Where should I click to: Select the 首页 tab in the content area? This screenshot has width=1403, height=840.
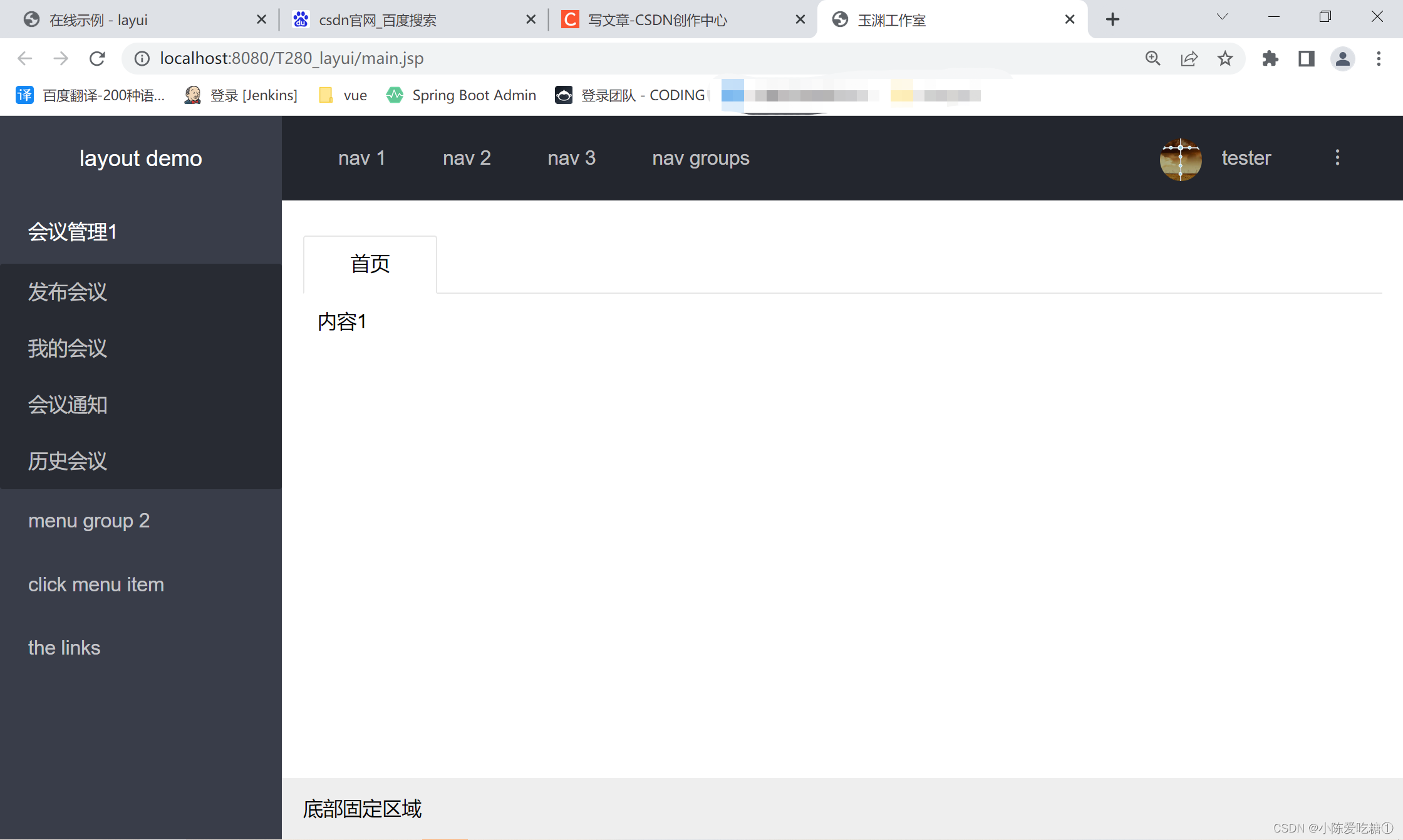370,264
